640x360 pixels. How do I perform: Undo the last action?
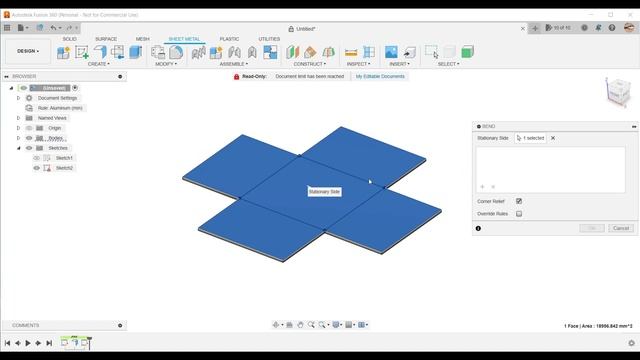pos(53,28)
